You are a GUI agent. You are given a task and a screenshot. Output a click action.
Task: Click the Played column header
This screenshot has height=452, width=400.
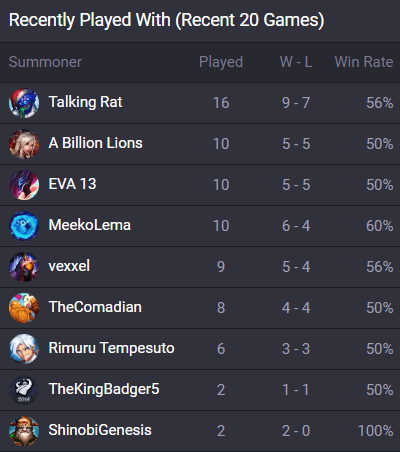pos(221,62)
